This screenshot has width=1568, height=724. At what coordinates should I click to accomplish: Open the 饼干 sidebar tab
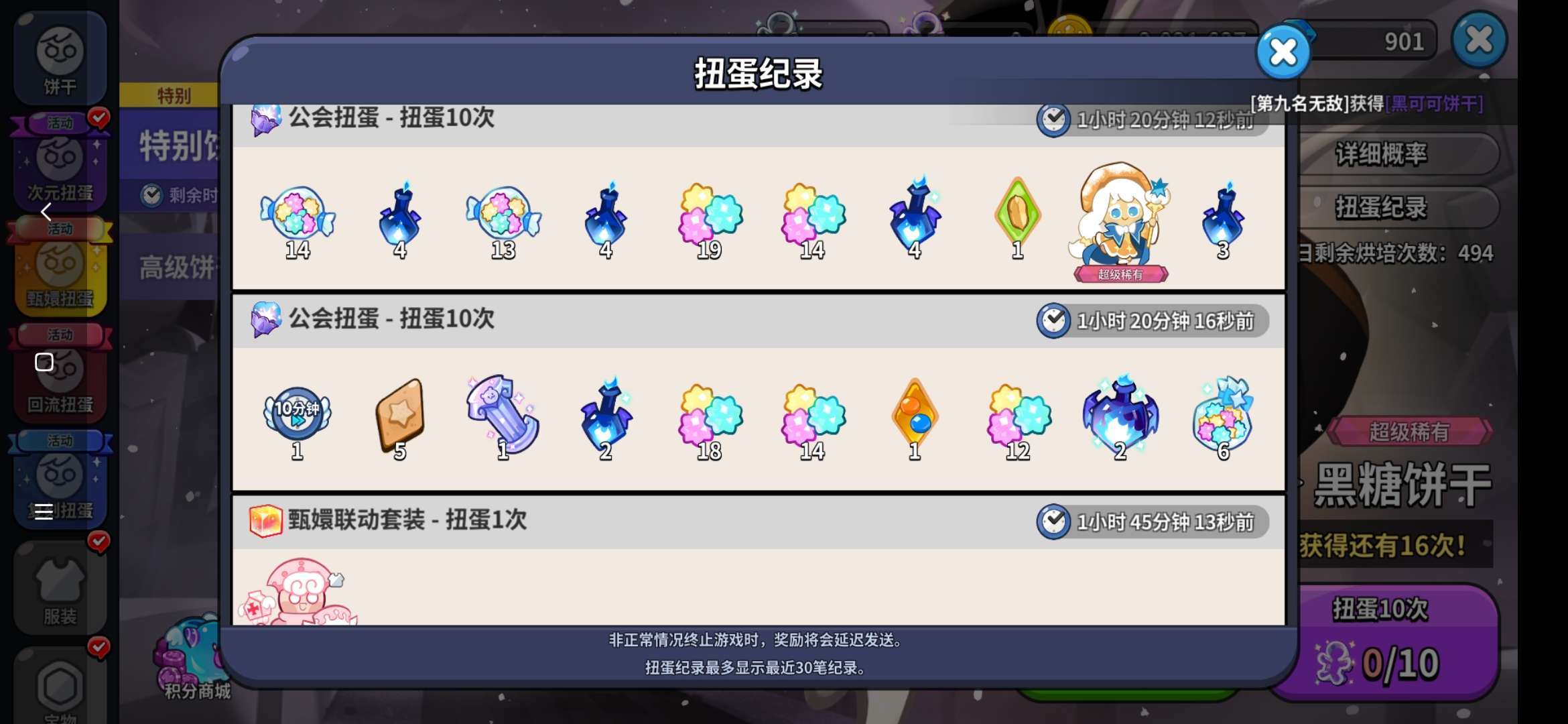[60, 58]
